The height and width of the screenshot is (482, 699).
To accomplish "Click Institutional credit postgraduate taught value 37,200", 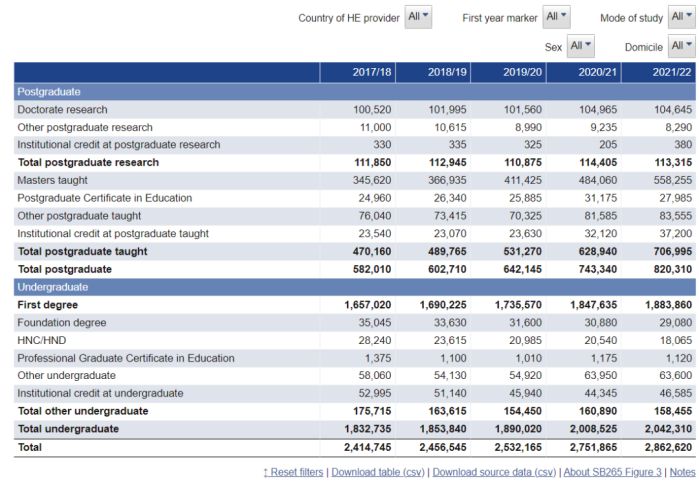I will 676,234.
